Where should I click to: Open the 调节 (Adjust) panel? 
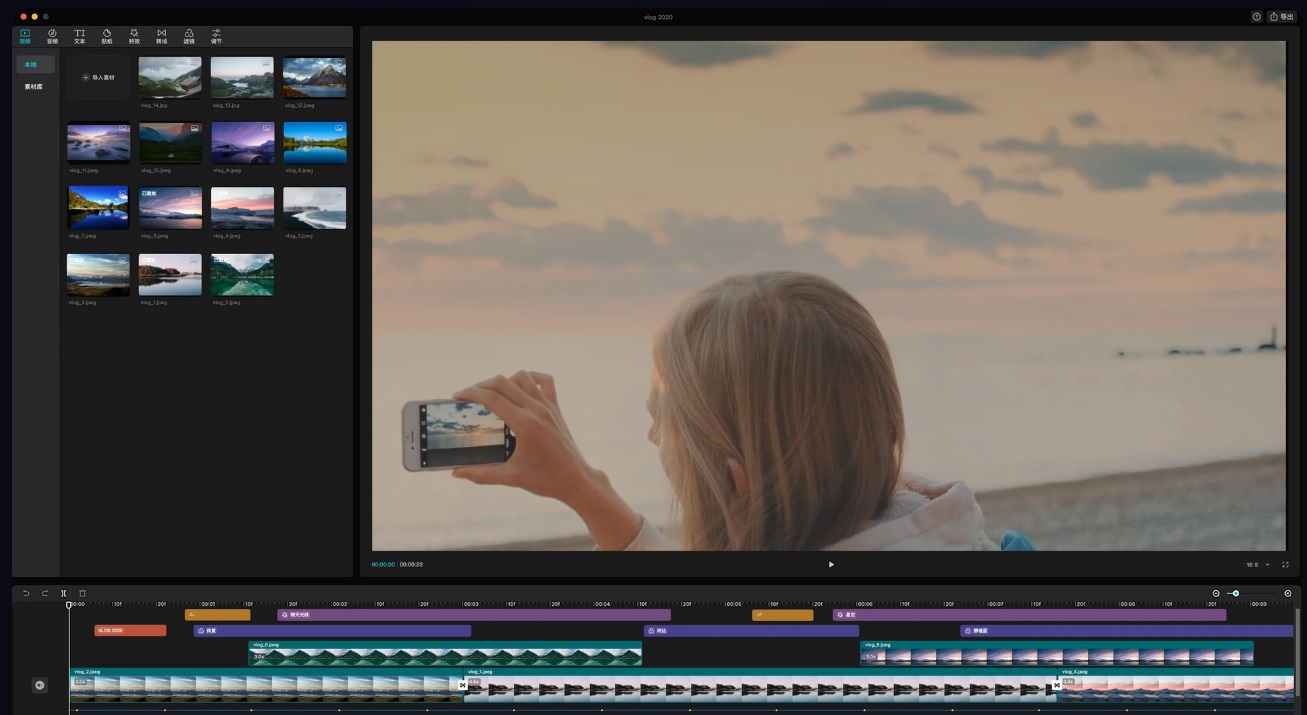coord(215,35)
